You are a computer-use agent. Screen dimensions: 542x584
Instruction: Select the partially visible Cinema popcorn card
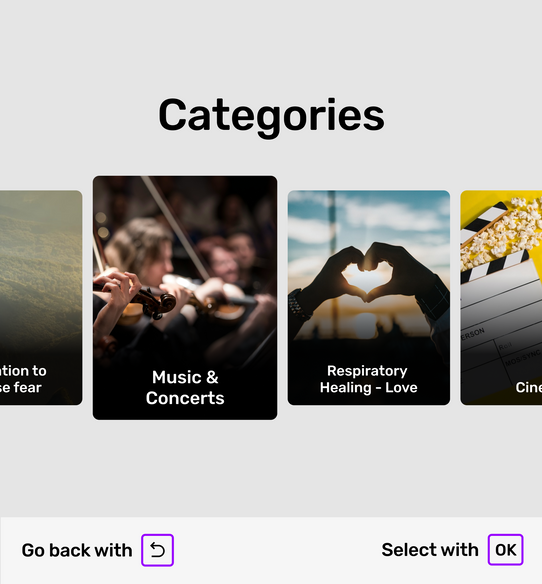501,298
